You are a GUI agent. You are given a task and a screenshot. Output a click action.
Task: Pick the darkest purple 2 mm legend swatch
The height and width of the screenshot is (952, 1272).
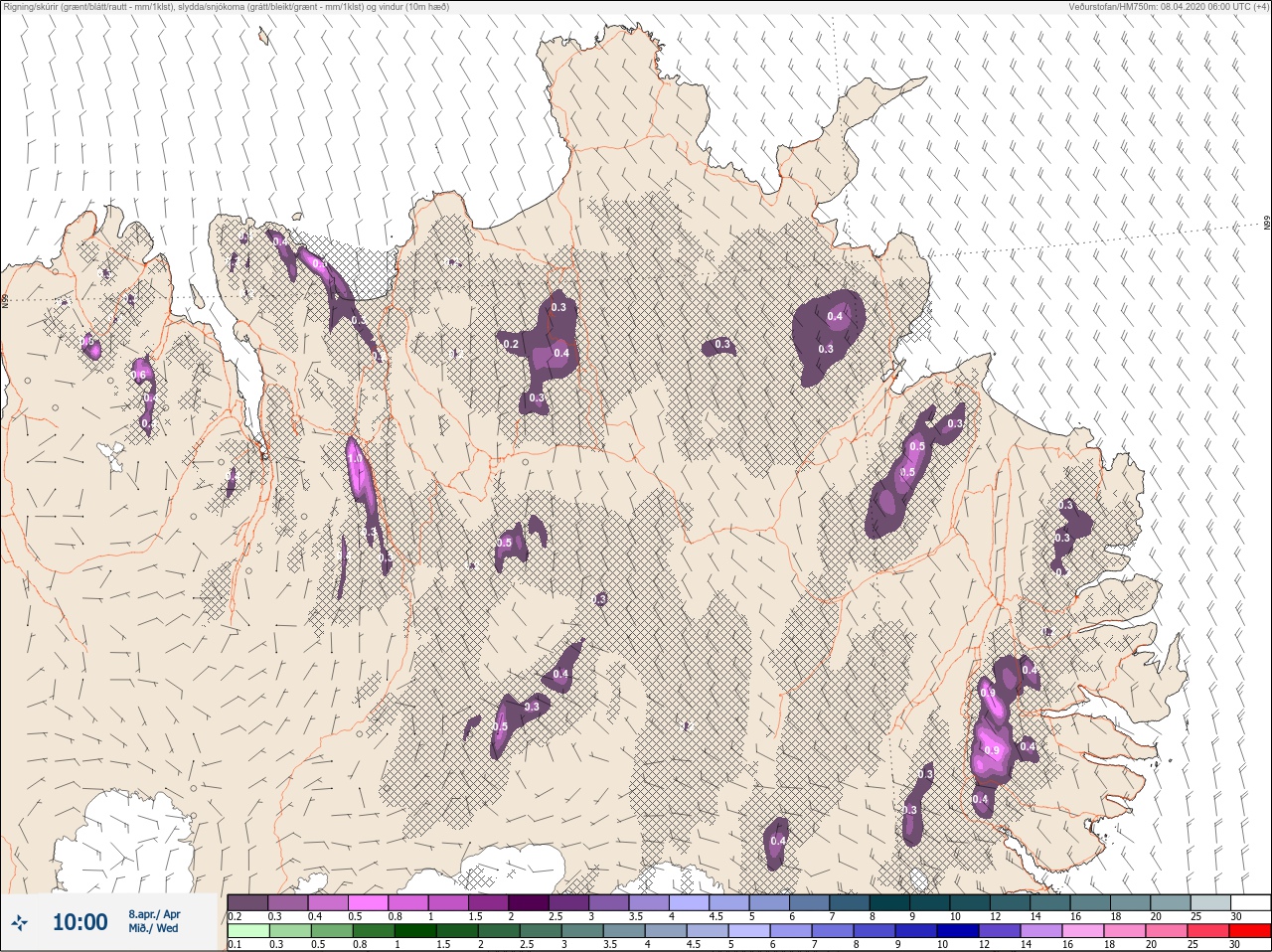click(x=530, y=902)
